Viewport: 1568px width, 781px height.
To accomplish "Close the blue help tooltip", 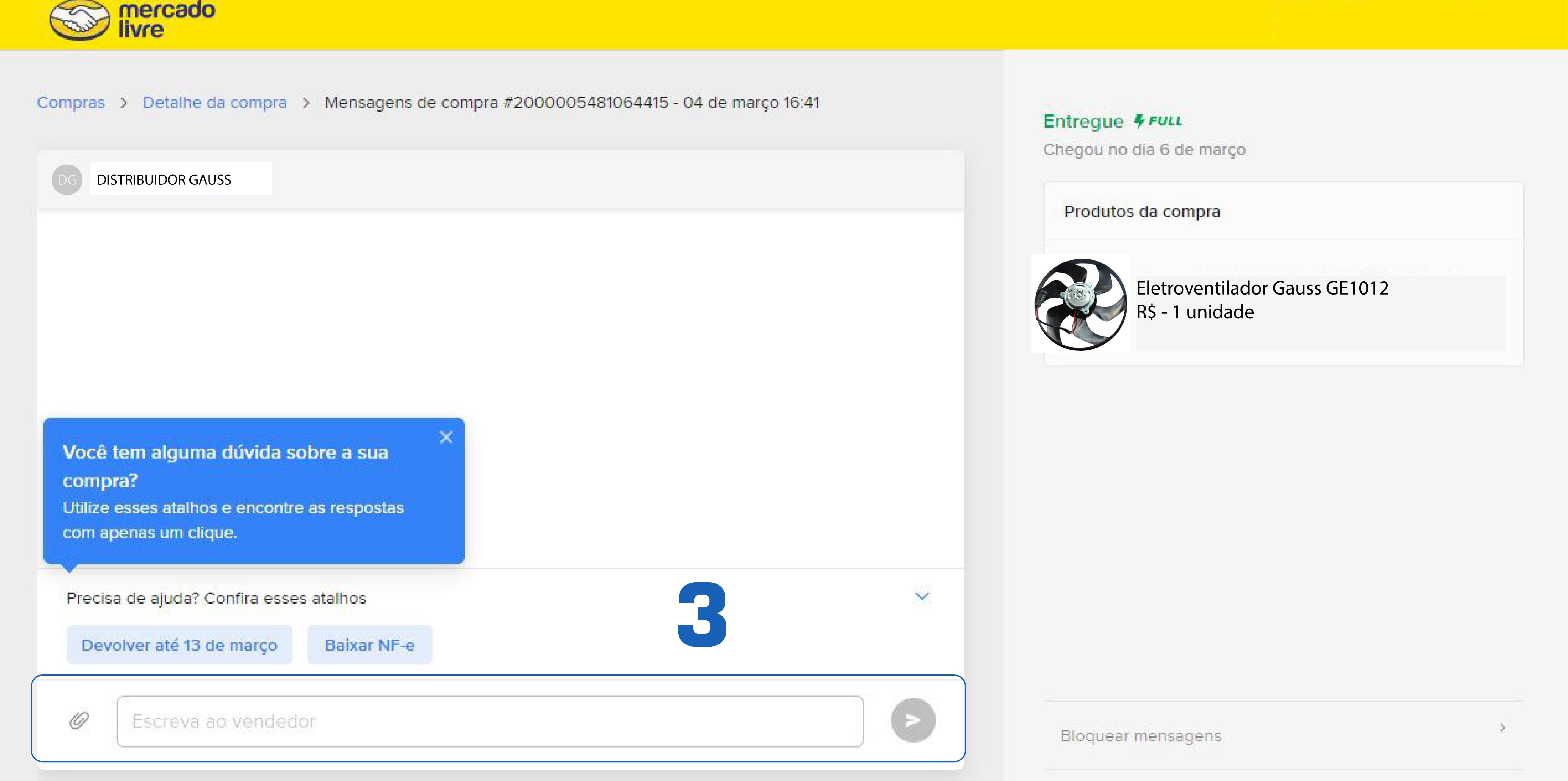I will [x=446, y=437].
